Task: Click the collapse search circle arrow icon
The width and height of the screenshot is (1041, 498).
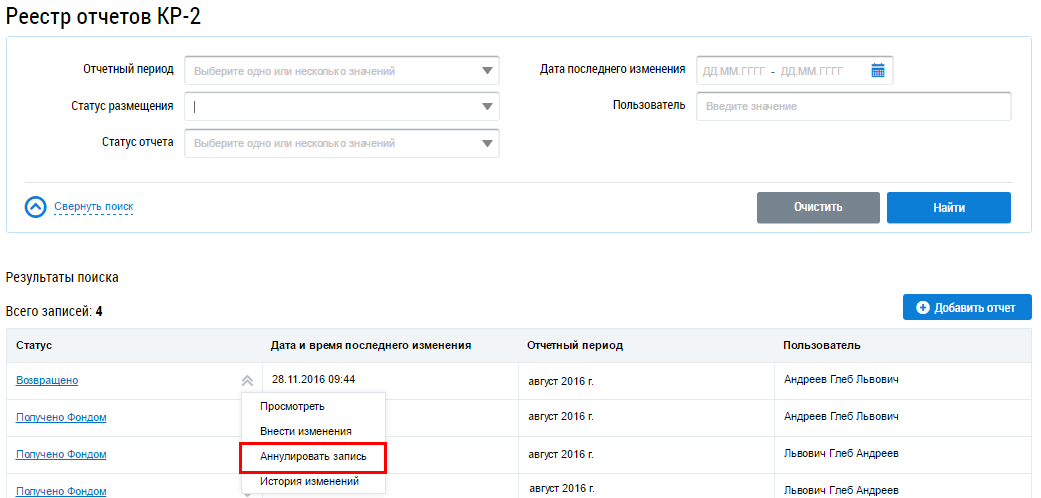Action: point(36,207)
